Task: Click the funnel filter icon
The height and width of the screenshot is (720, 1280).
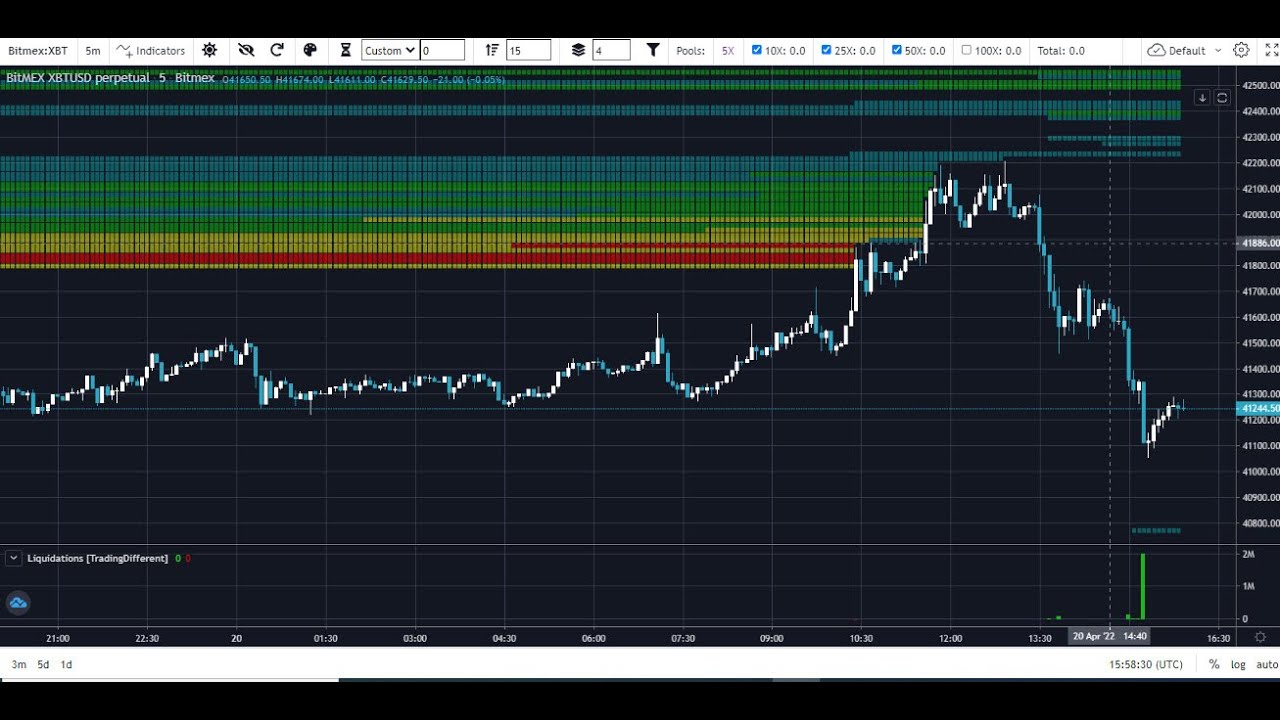Action: [x=653, y=50]
